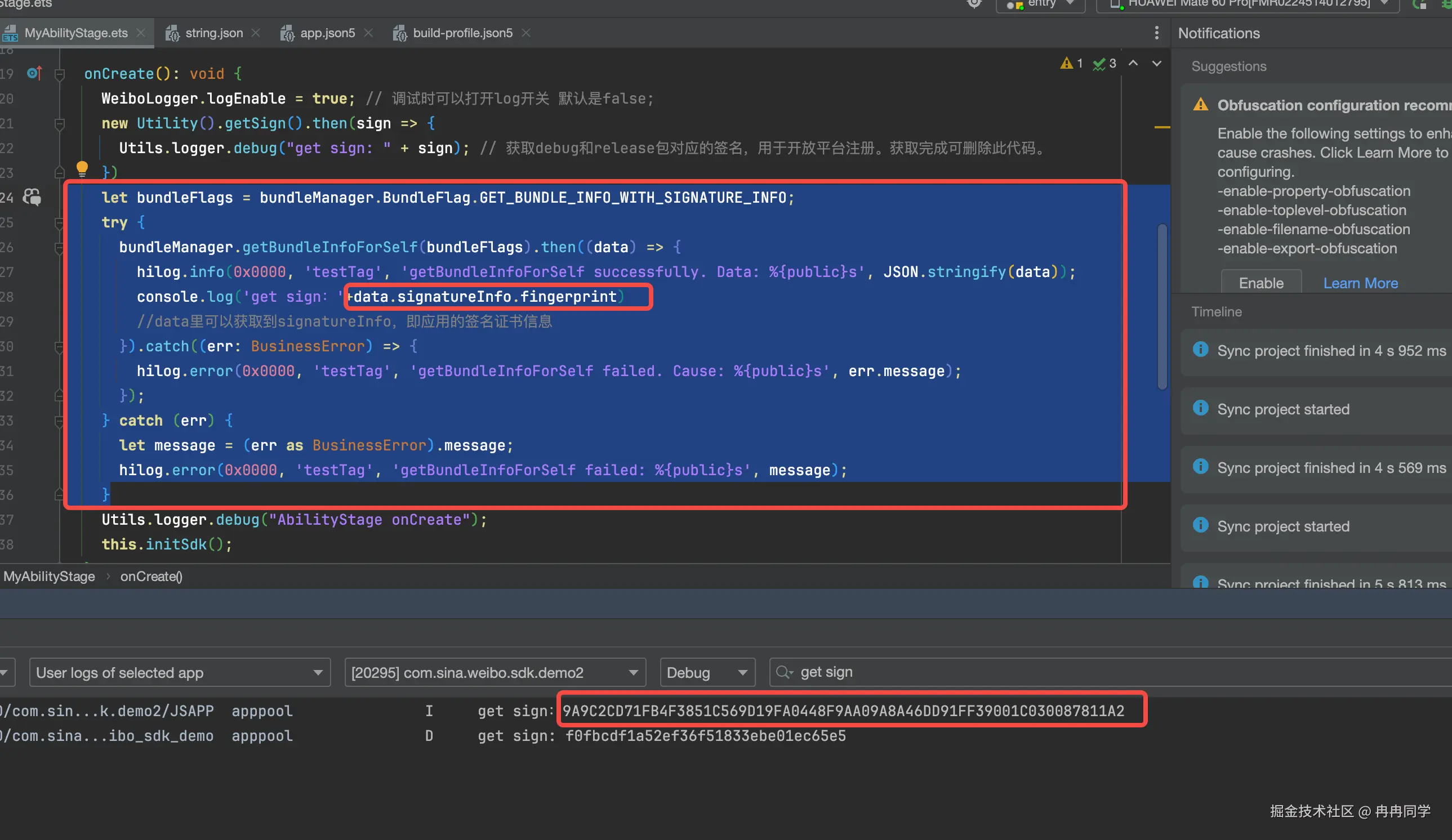Viewport: 1452px width, 840px height.
Task: Open the editor tabs three-dot menu
Action: [x=1156, y=33]
